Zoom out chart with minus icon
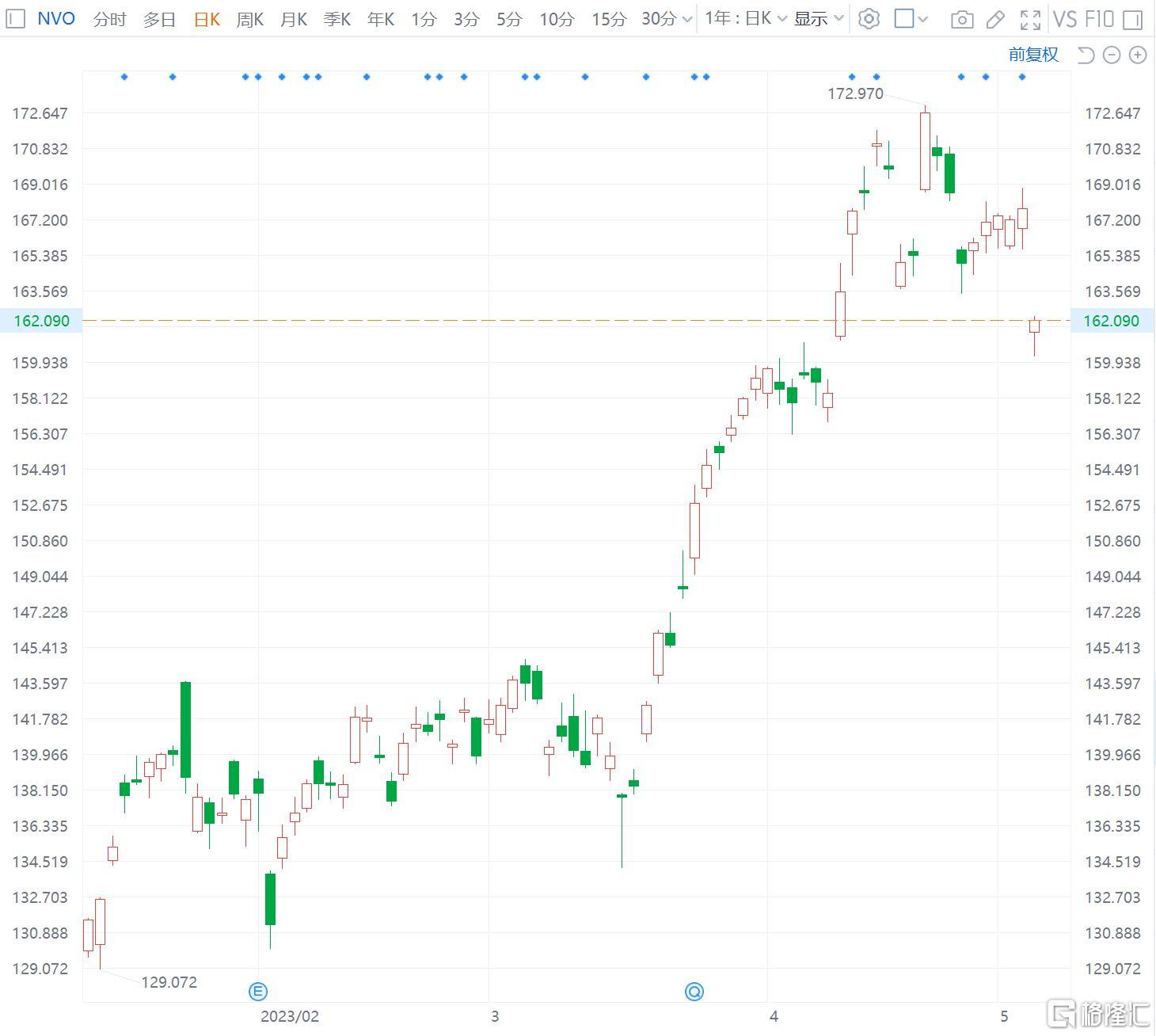 coord(1112,55)
